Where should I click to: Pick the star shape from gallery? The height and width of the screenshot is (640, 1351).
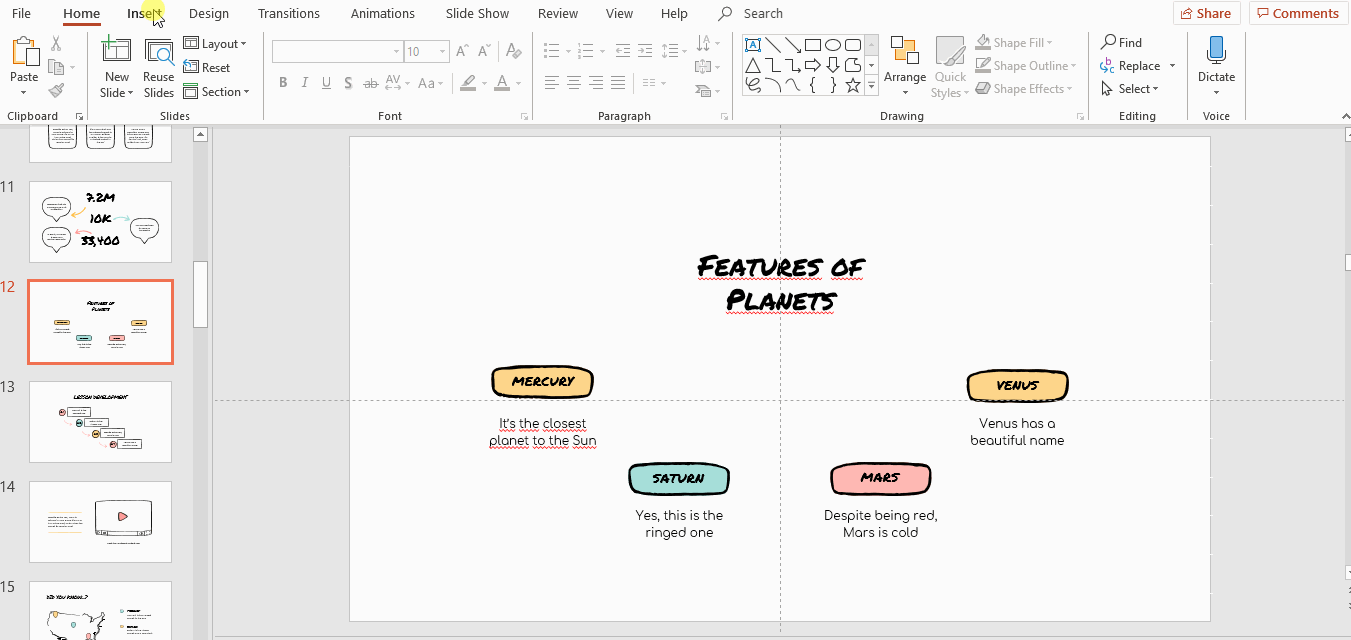852,86
